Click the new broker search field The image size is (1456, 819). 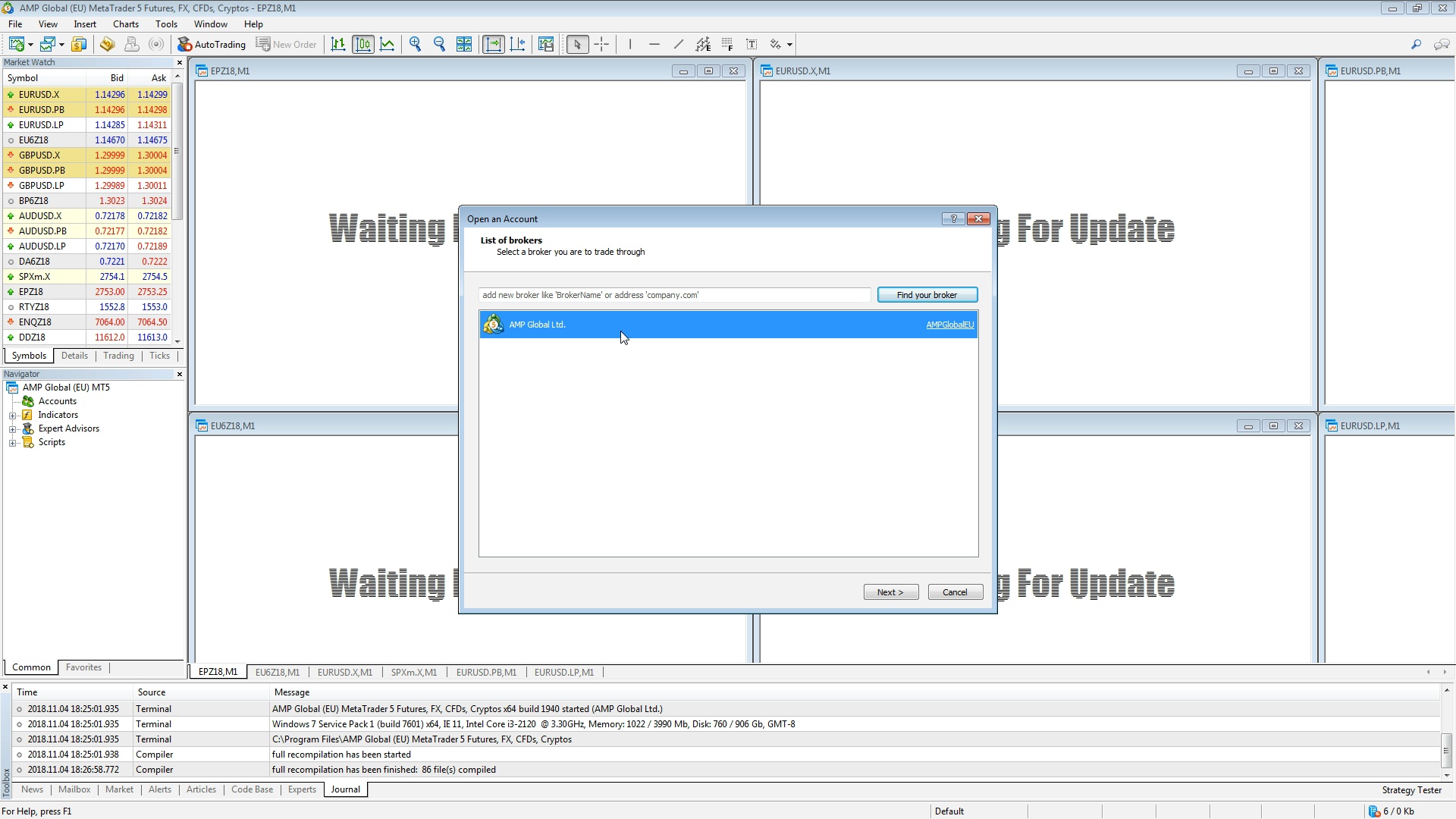click(673, 295)
